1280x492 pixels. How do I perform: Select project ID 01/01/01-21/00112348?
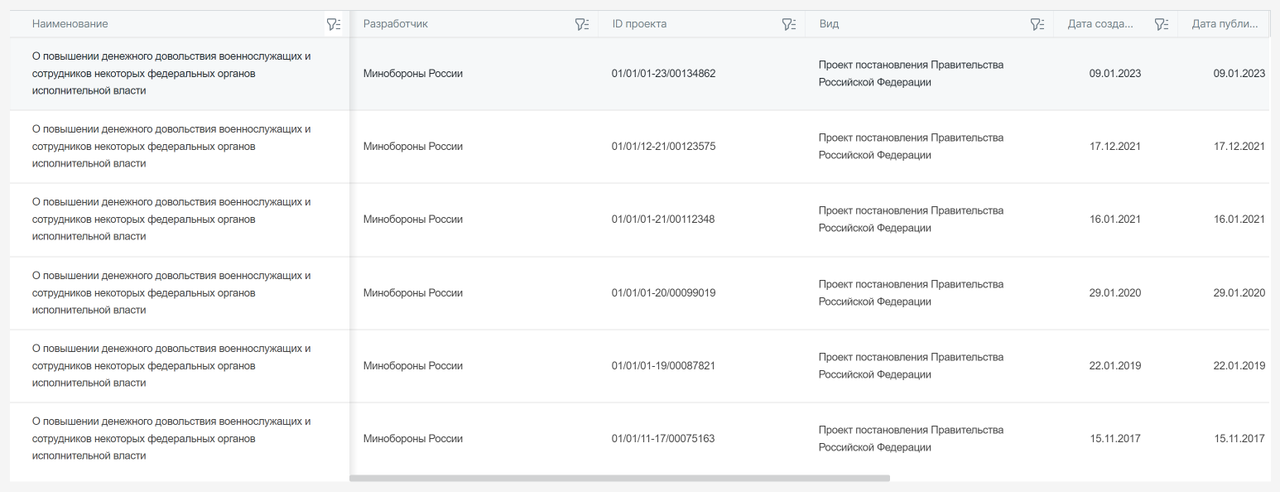coord(663,220)
